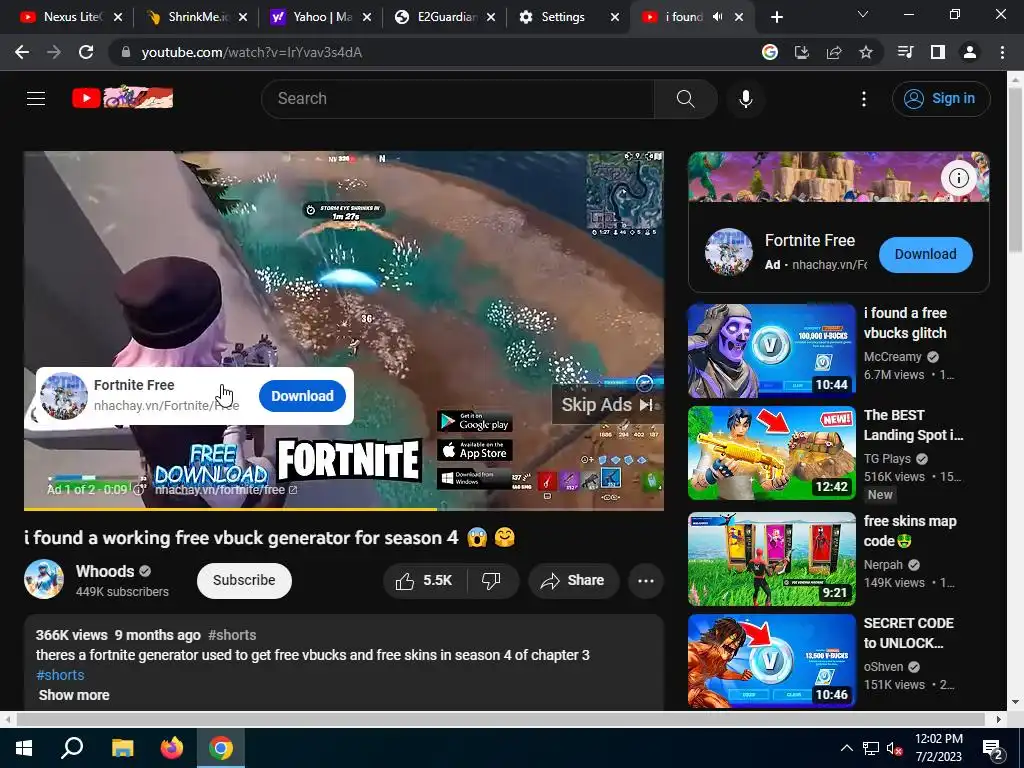
Task: Open YouTube settings three-dot menu
Action: point(864,99)
